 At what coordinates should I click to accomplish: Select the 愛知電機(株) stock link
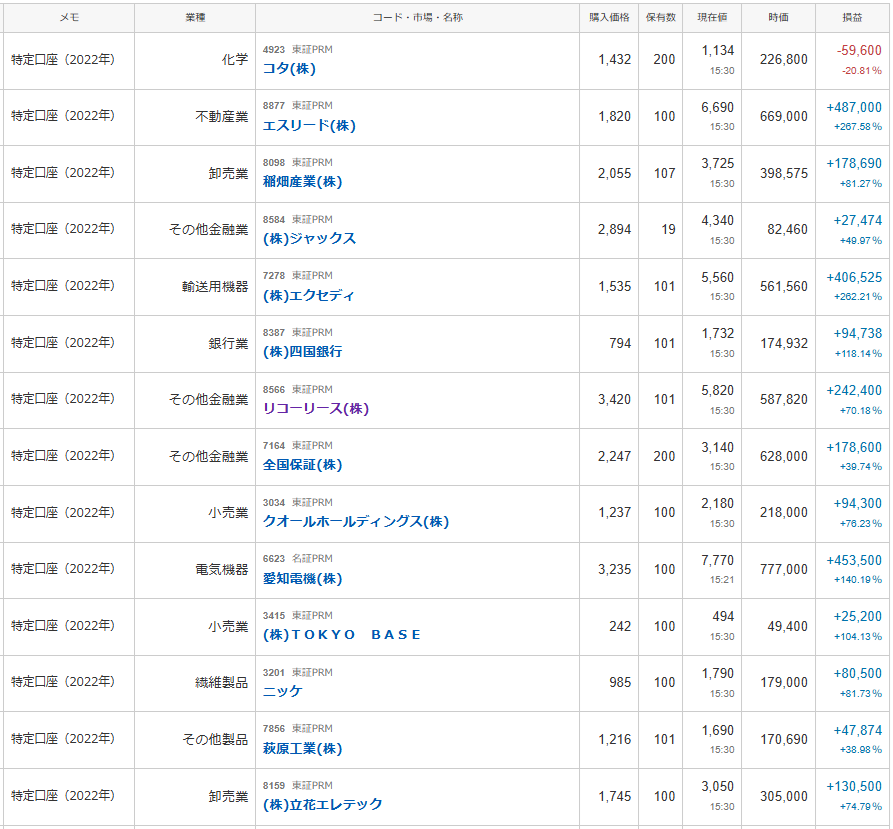coord(302,579)
